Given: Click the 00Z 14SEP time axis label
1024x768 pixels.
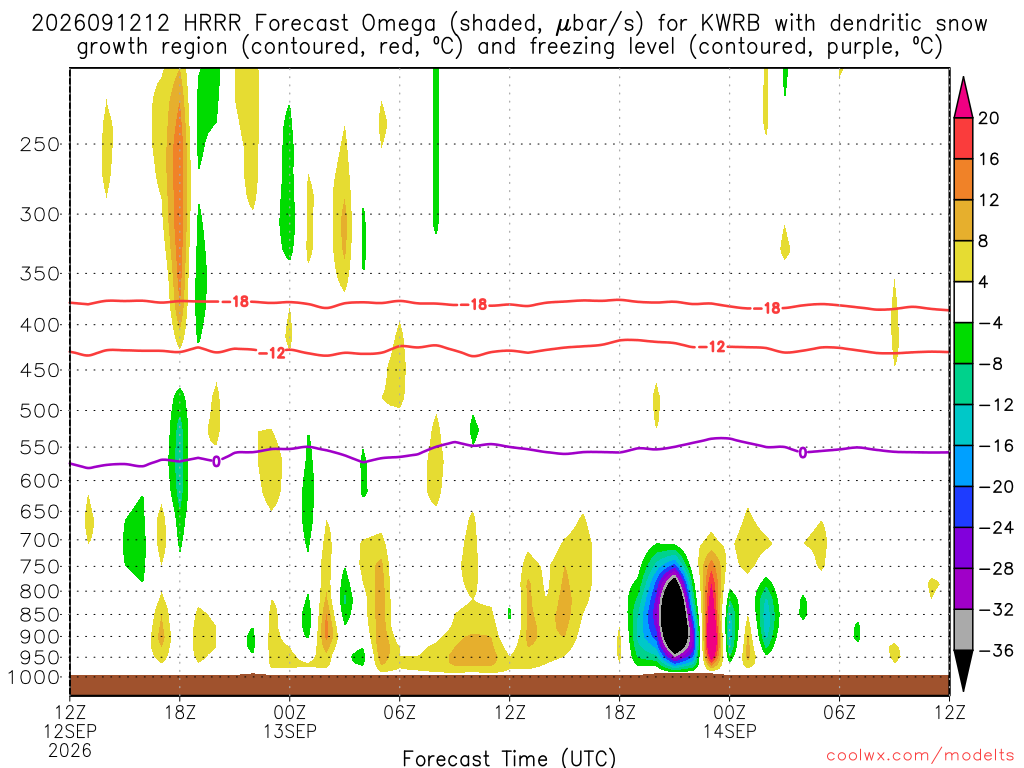Looking at the screenshot, I should [729, 721].
